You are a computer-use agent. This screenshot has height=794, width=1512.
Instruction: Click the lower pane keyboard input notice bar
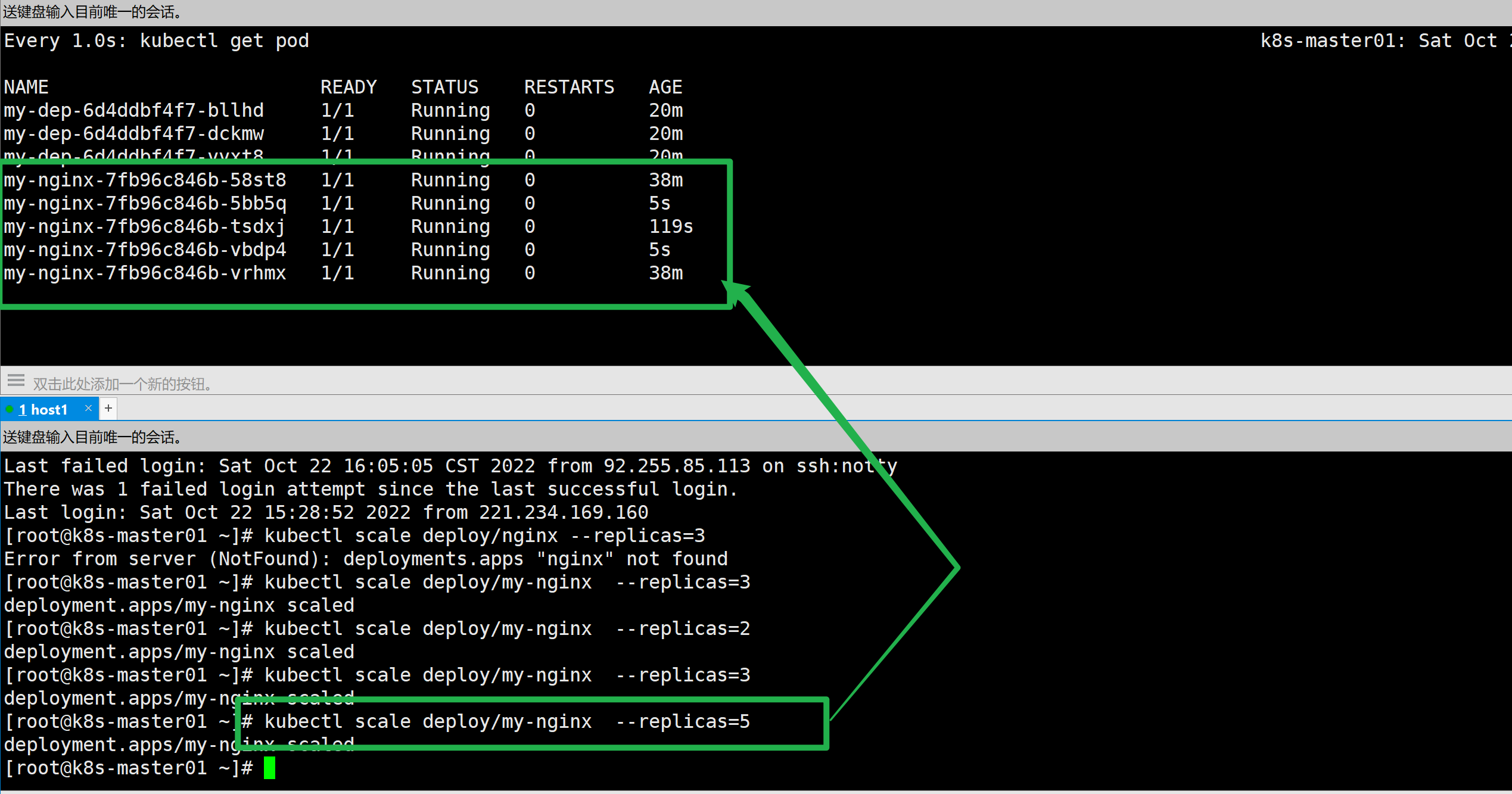(756, 437)
